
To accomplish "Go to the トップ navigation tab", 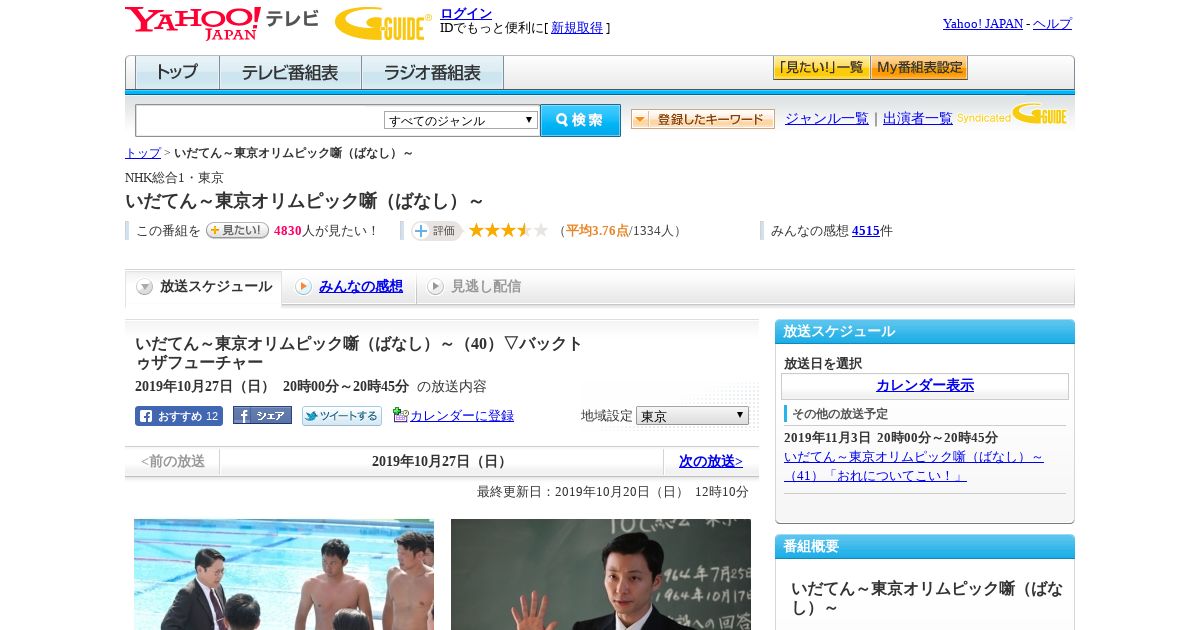I will [x=177, y=73].
